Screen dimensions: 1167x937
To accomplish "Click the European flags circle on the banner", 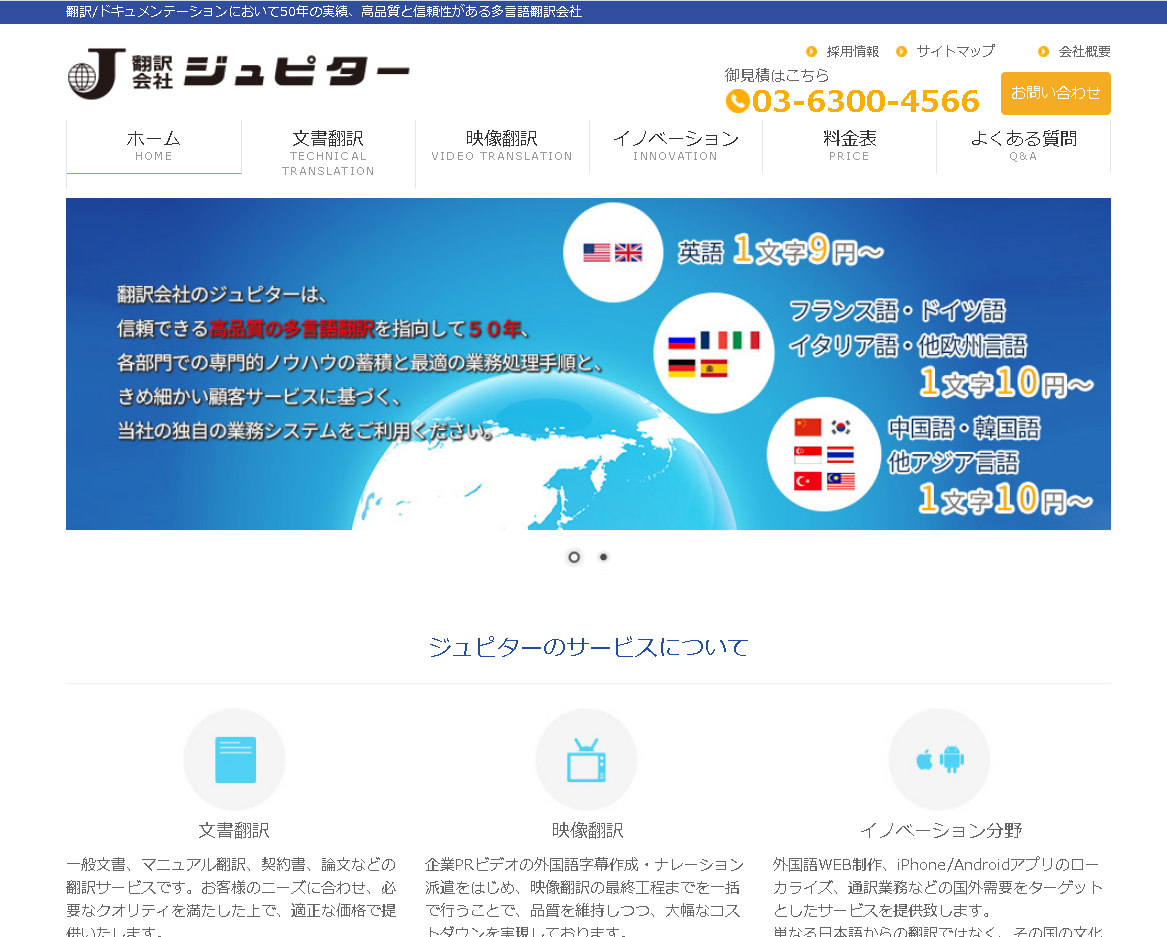I will [713, 352].
